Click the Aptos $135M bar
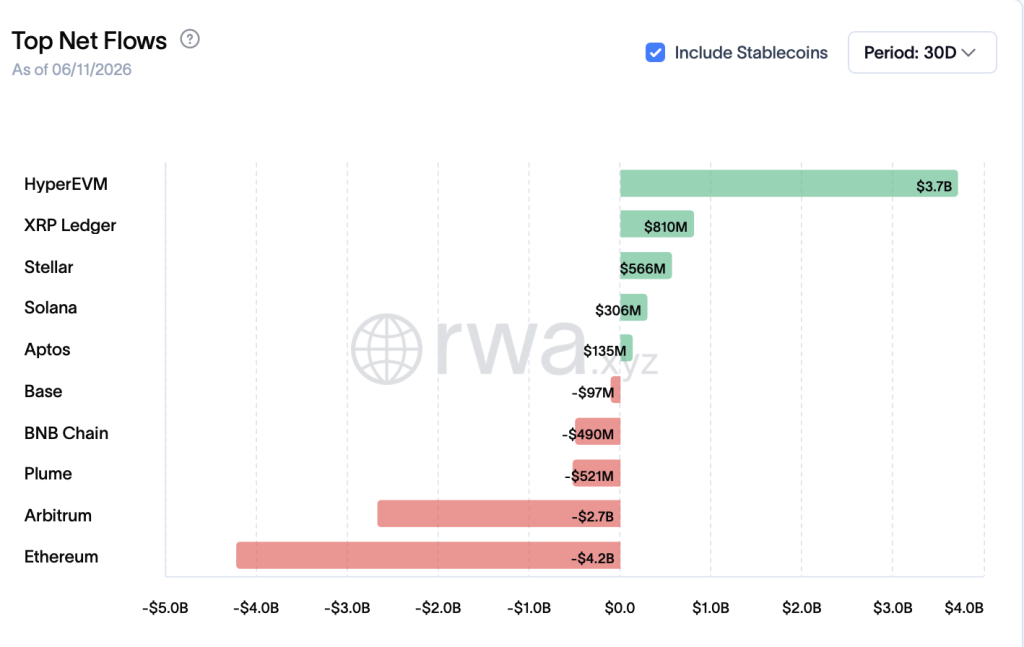Image resolution: width=1024 pixels, height=647 pixels. [626, 348]
